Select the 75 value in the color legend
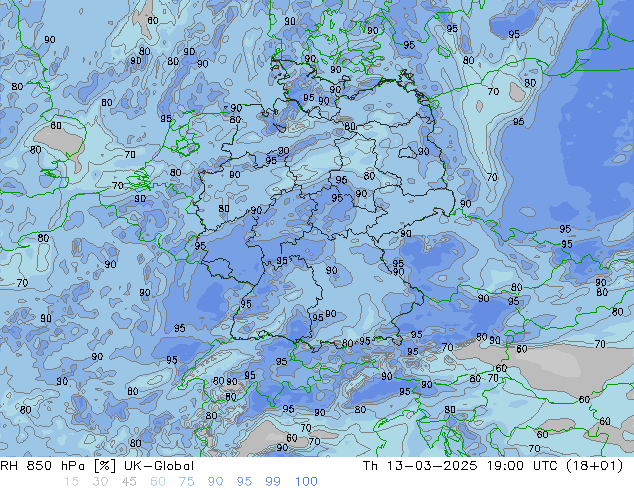 186,482
